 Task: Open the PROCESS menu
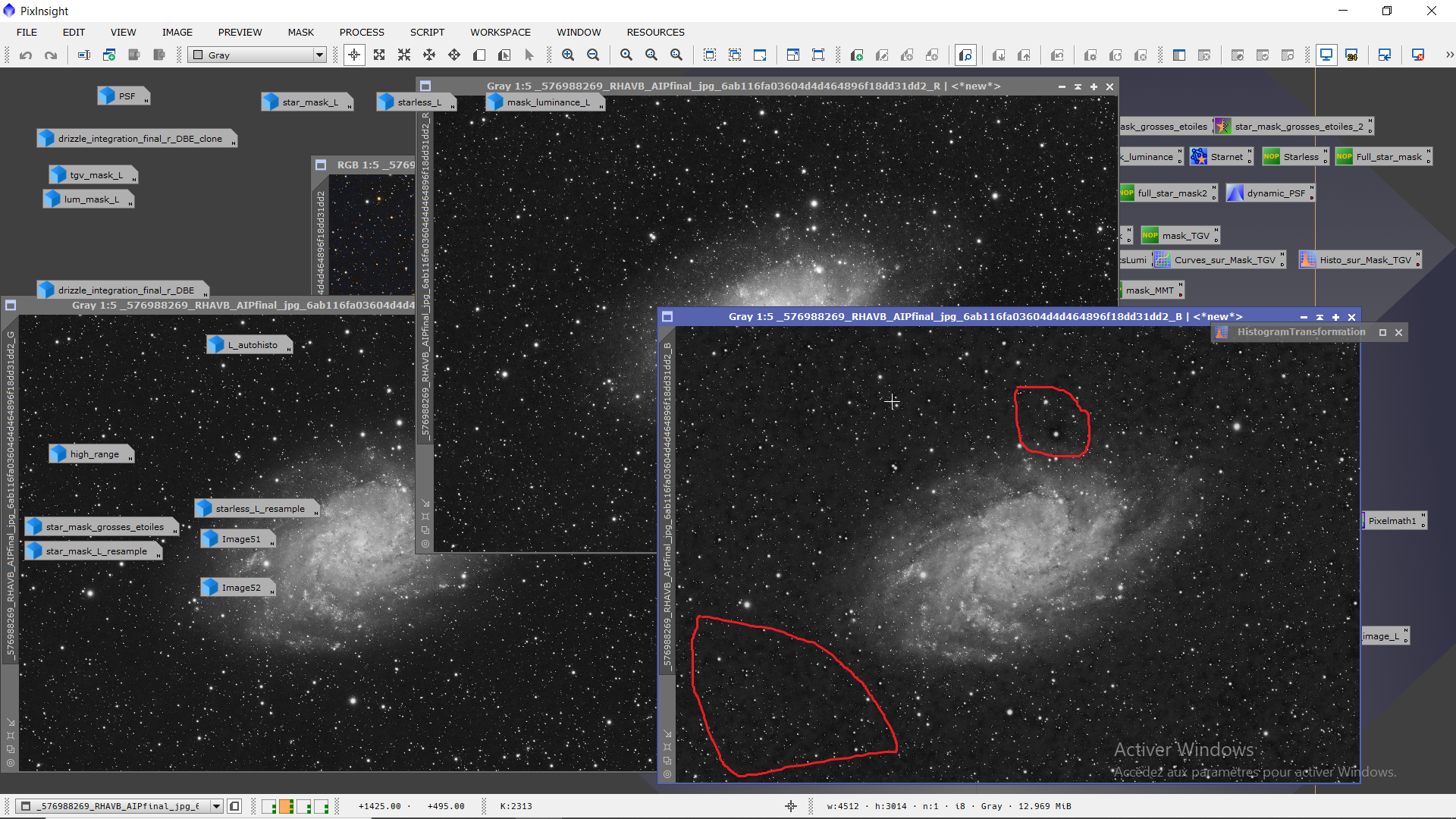click(361, 33)
